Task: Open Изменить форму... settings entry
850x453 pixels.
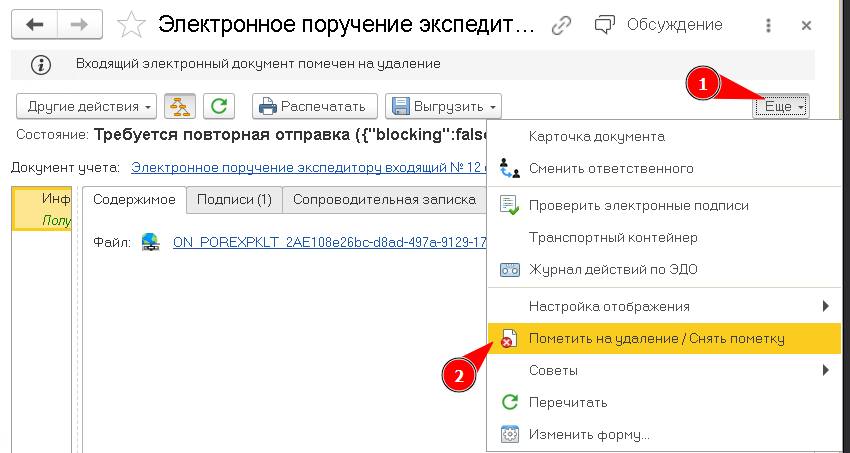Action: tap(664, 435)
